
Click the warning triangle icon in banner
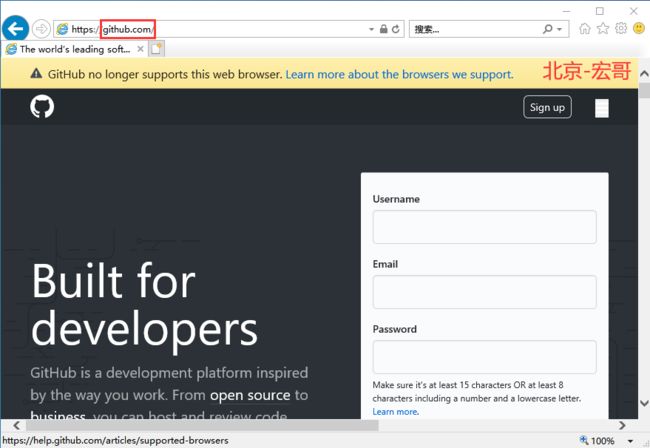36,74
